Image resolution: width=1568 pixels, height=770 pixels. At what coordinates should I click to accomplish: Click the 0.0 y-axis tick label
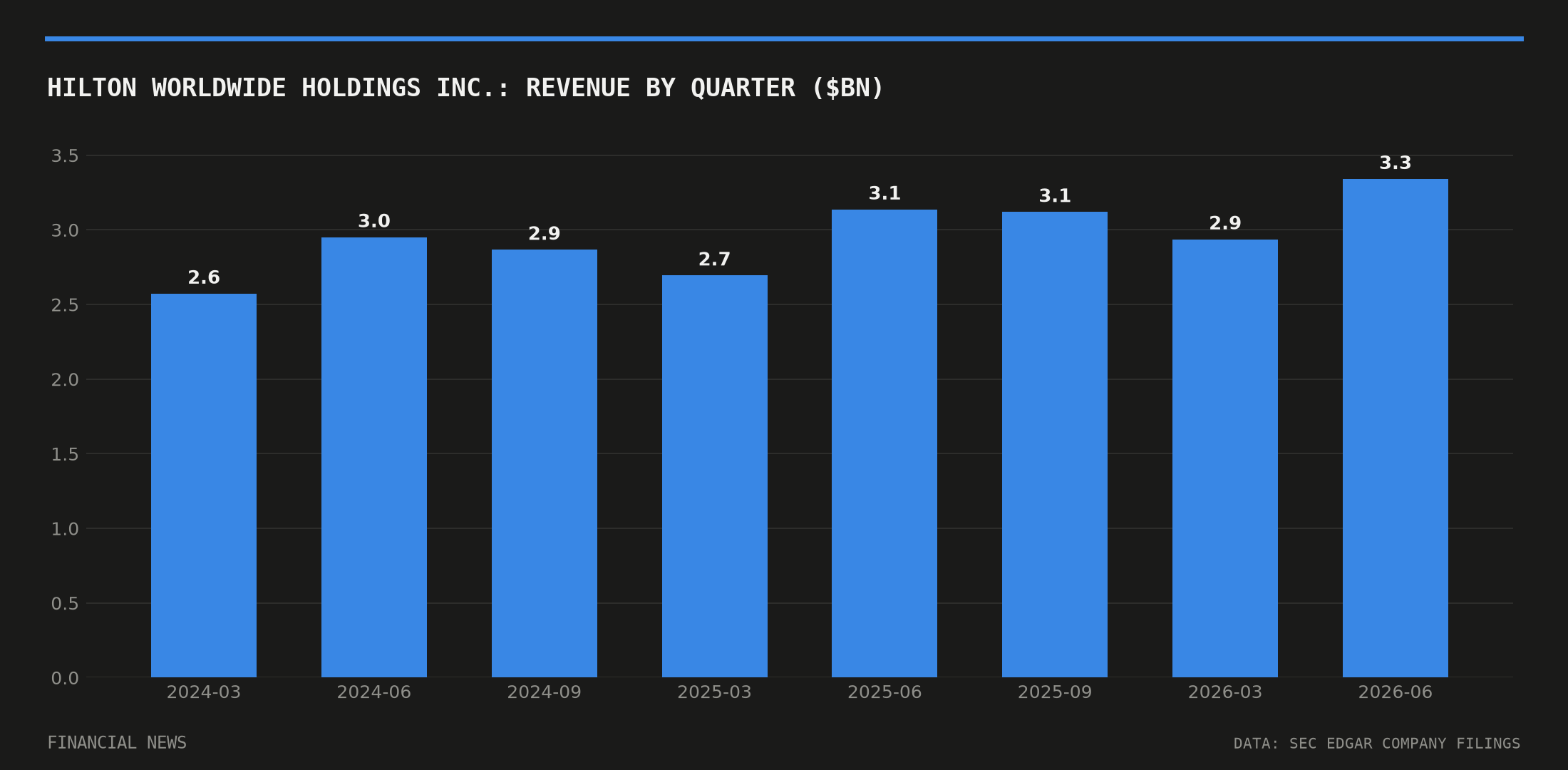65,678
